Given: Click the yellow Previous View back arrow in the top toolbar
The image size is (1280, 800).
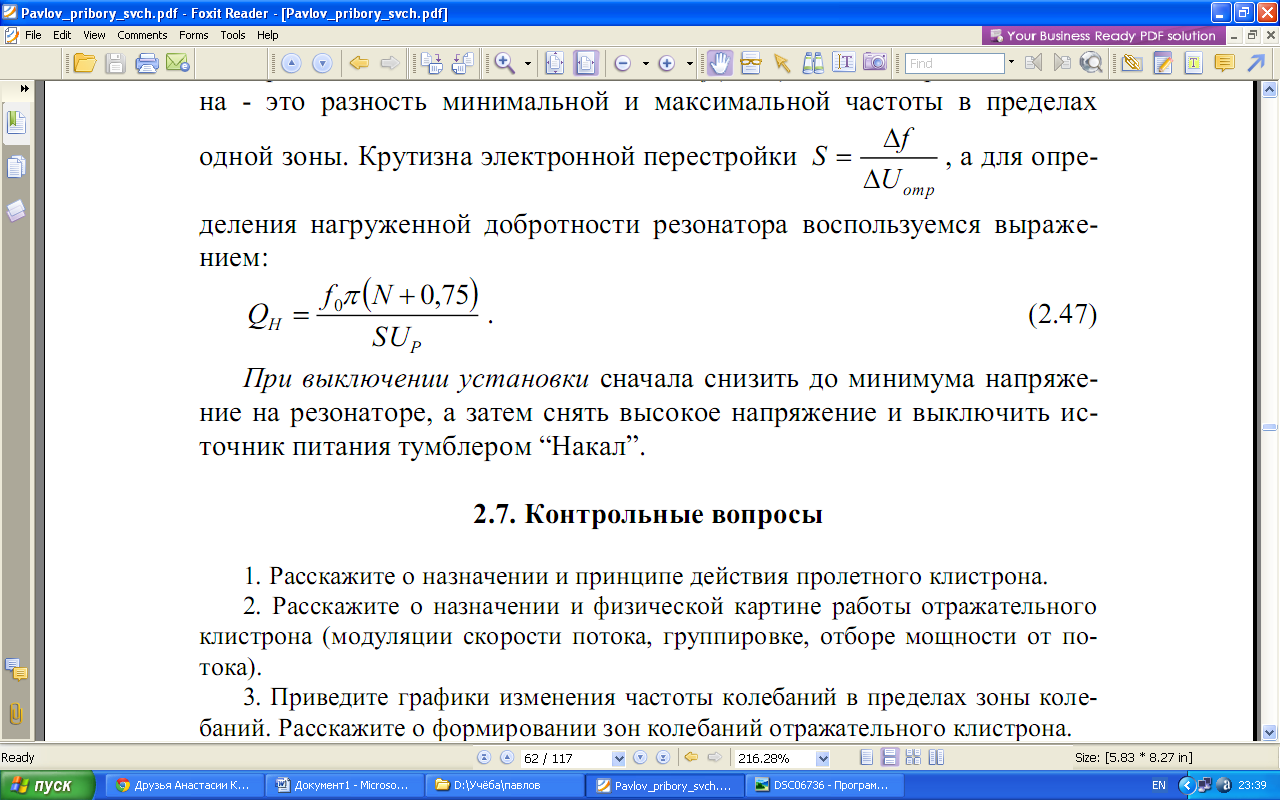Looking at the screenshot, I should click(x=358, y=63).
